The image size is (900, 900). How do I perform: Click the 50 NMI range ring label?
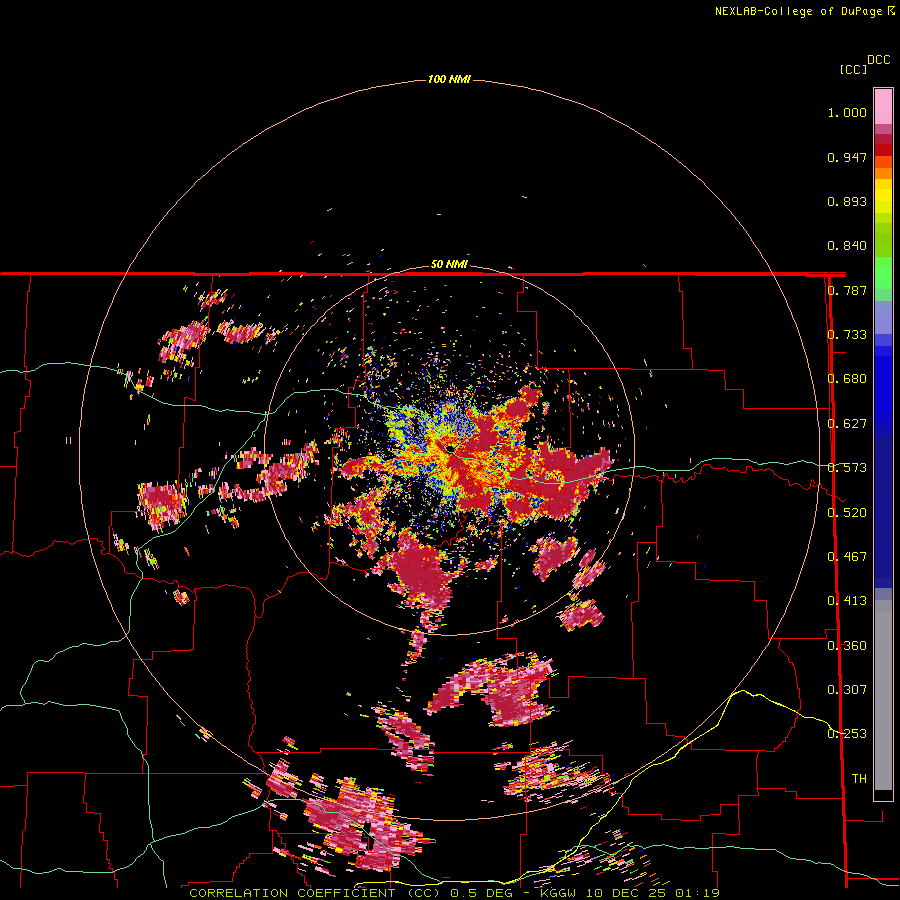[449, 265]
